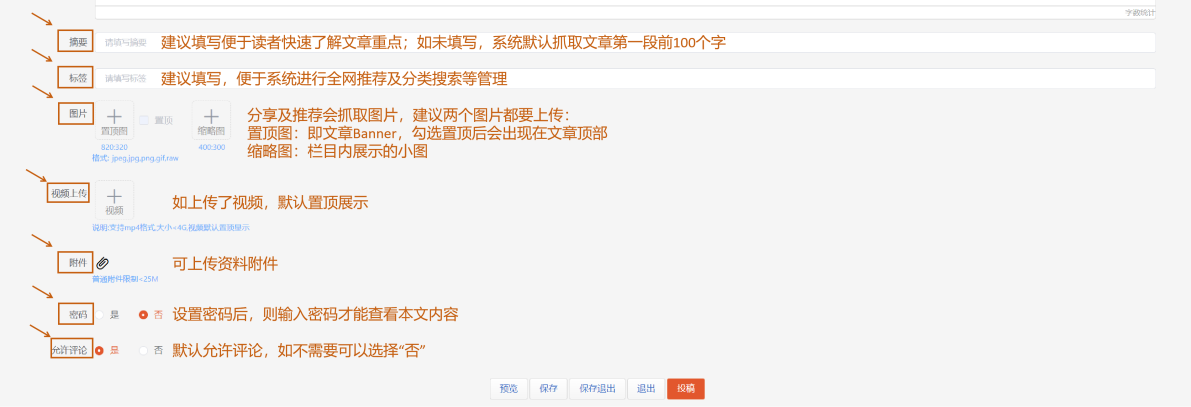Click the 退出 button
Screen dimensions: 1191x407
click(x=646, y=389)
